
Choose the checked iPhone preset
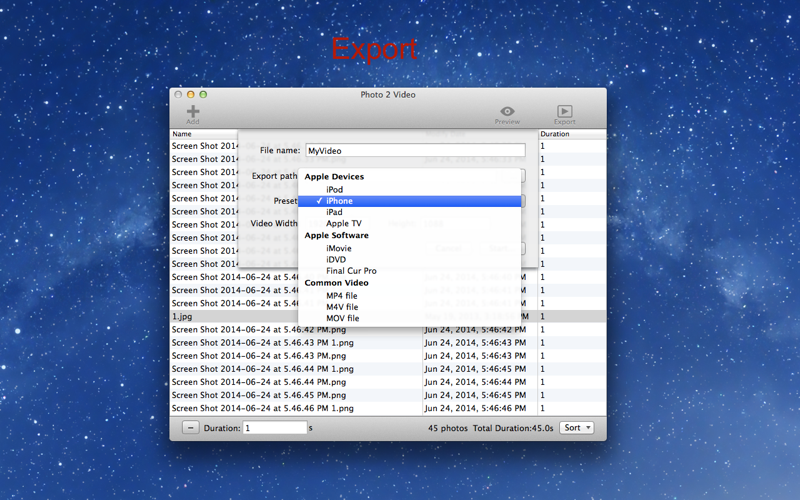pyautogui.click(x=410, y=201)
